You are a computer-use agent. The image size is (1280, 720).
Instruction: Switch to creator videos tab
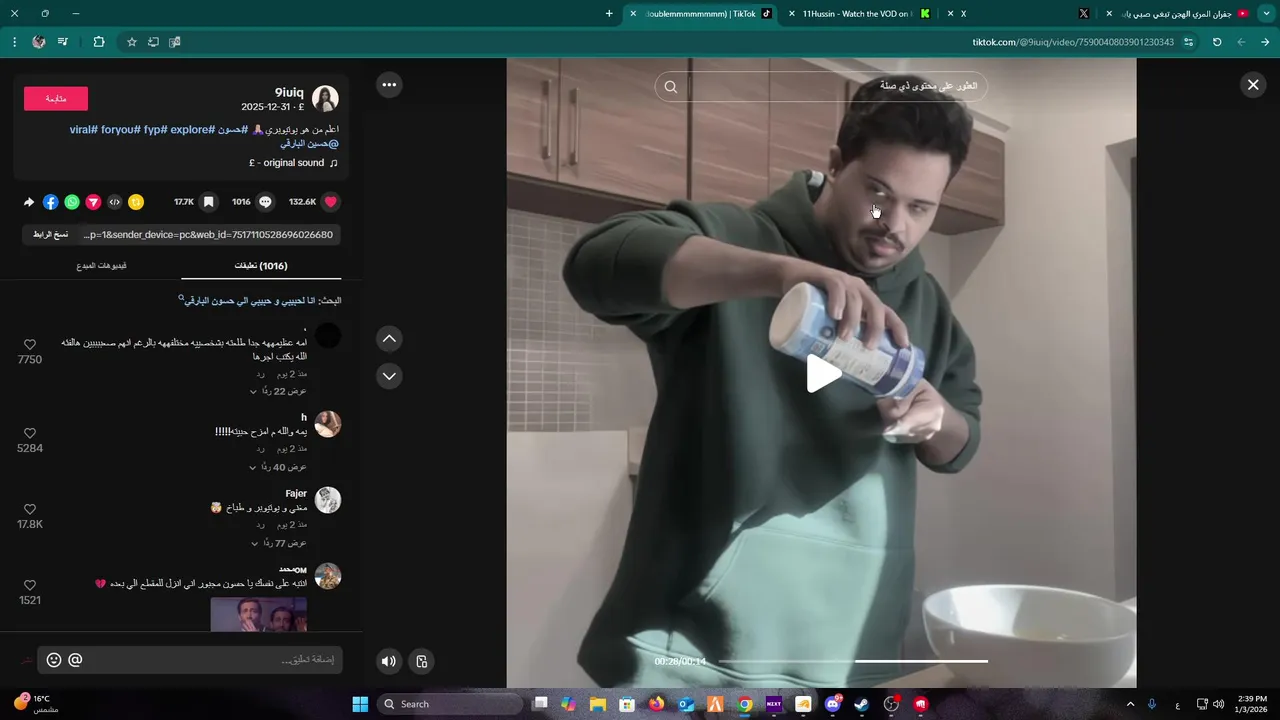(101, 266)
